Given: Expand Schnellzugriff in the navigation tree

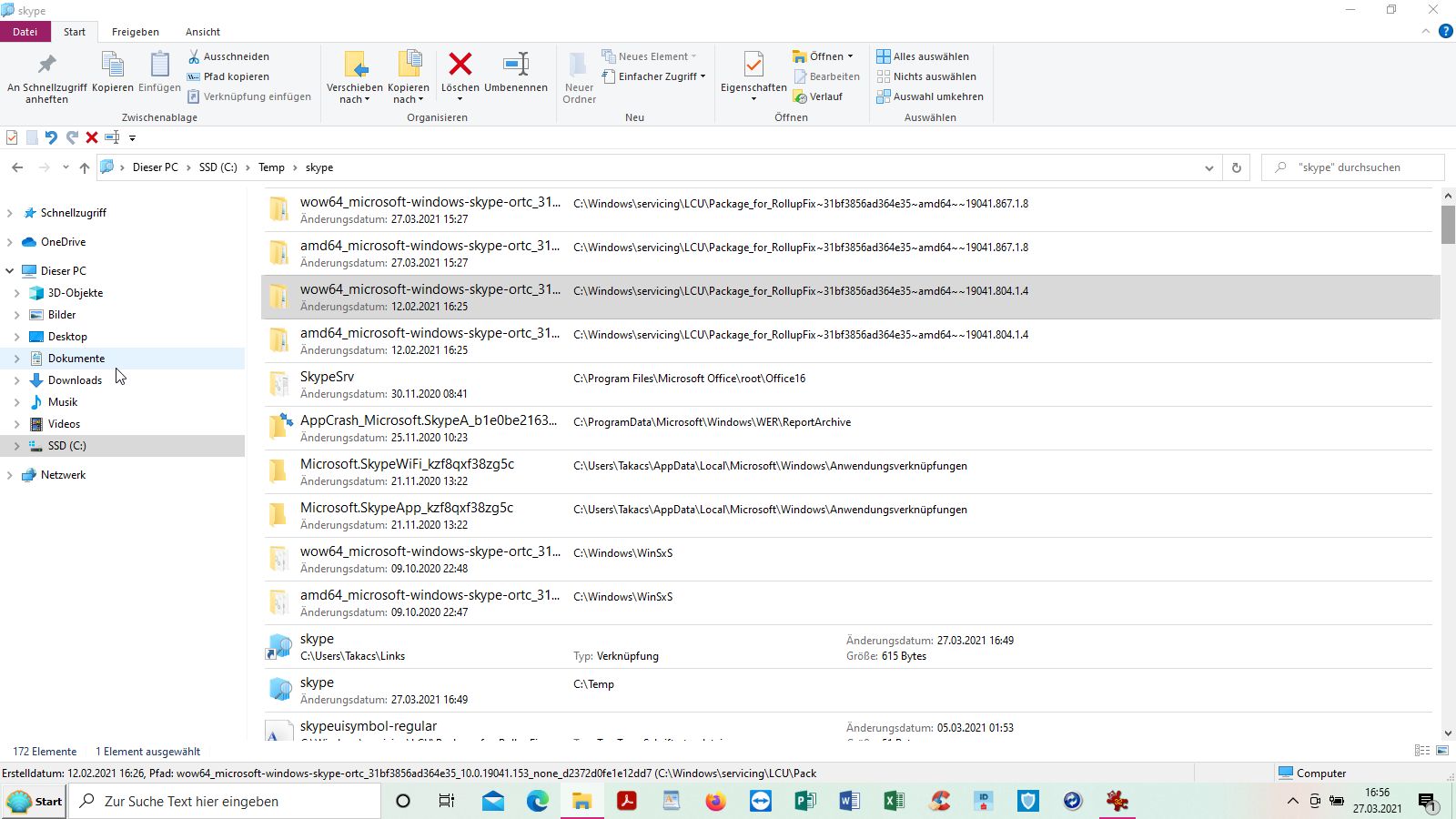Looking at the screenshot, I should [10, 213].
